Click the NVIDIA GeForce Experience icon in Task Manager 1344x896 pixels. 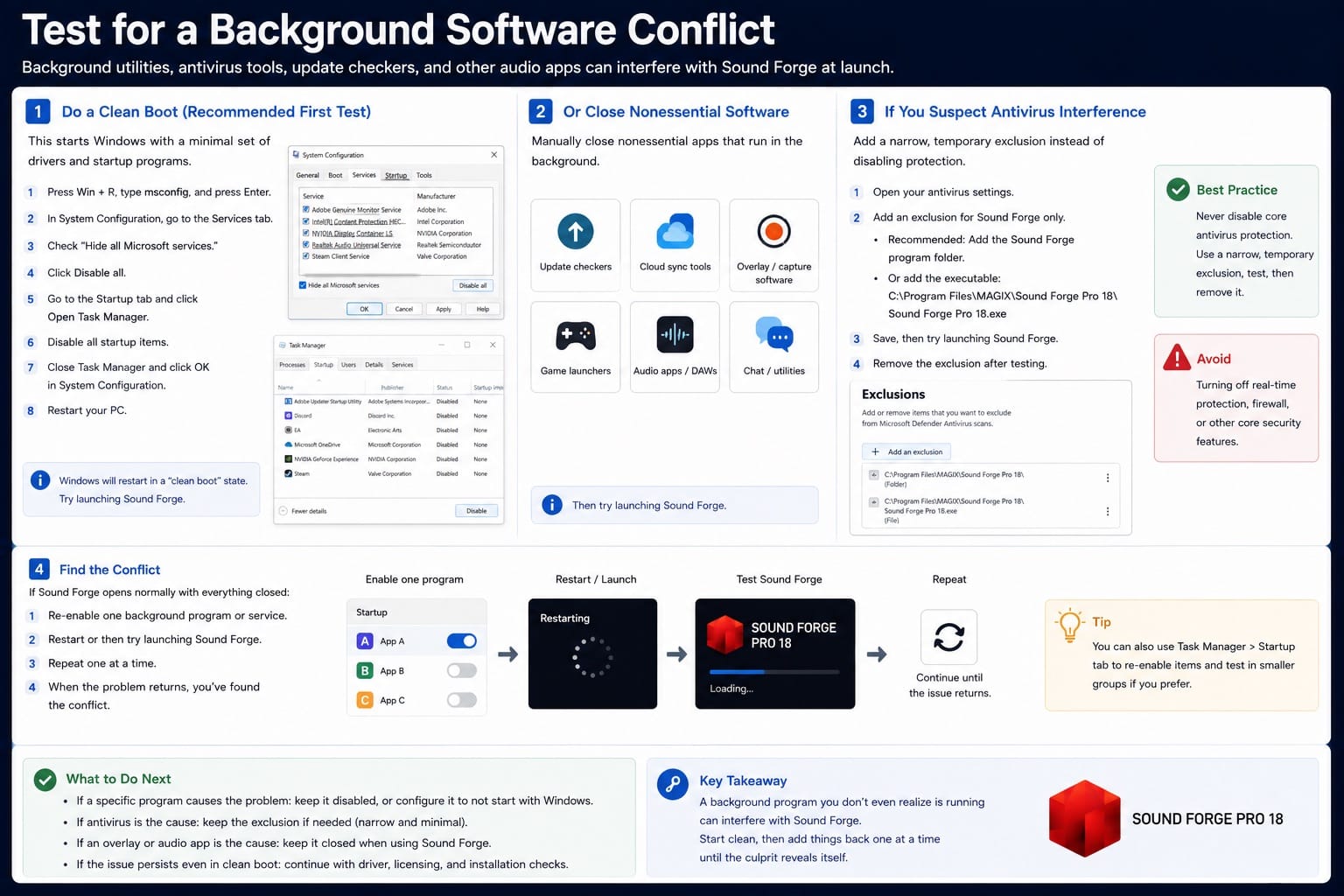(288, 458)
